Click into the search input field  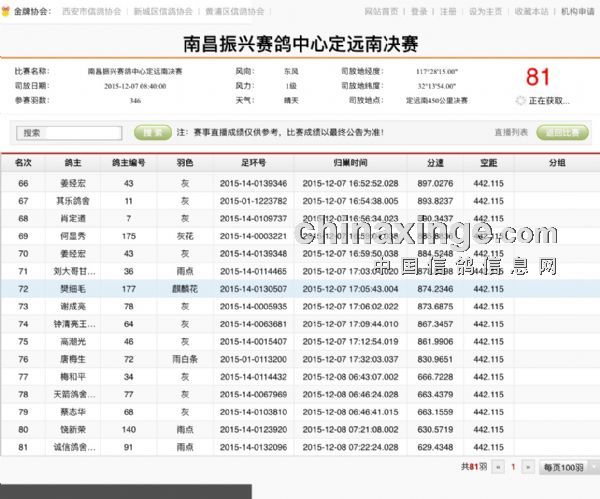70,132
